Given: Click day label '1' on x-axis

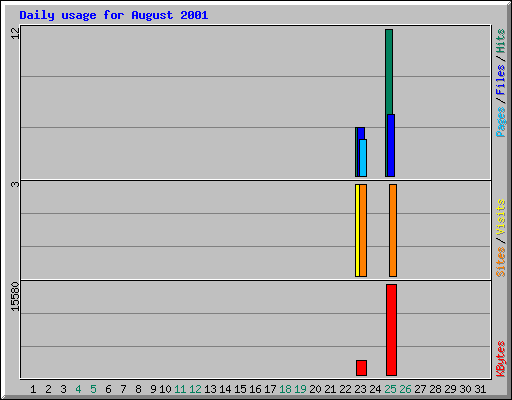Looking at the screenshot, I should click(x=33, y=389).
